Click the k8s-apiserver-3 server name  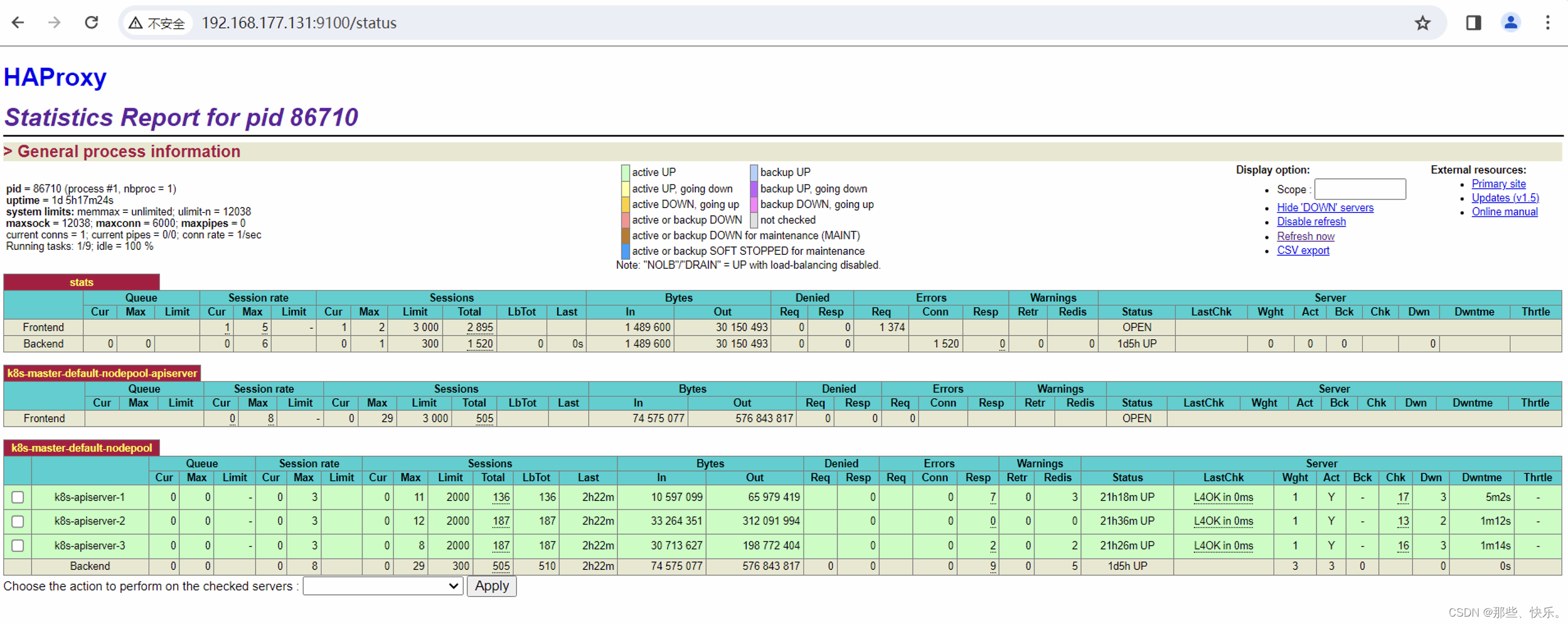[90, 546]
